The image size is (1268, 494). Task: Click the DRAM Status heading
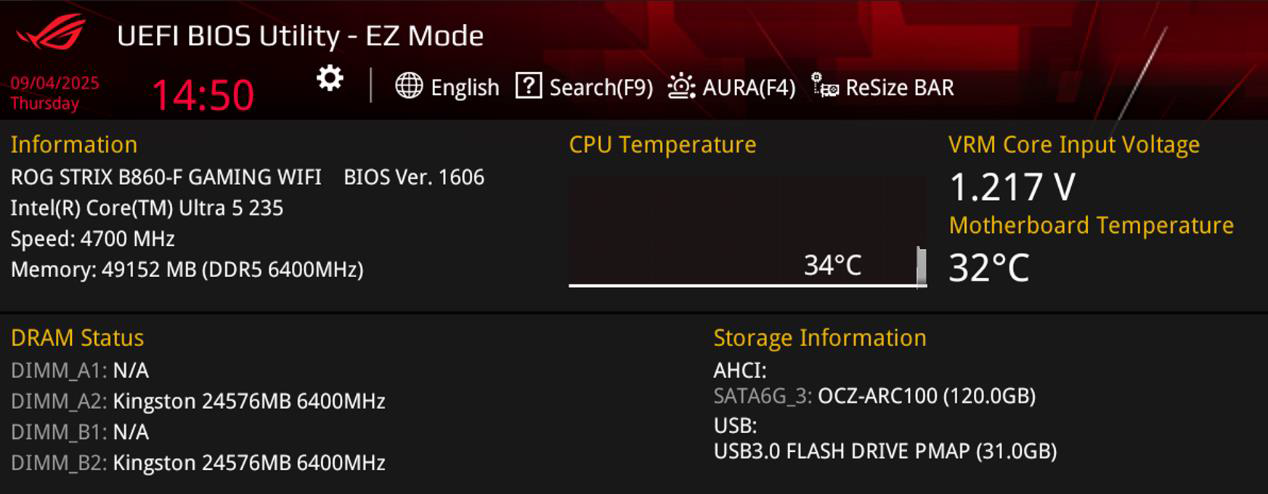pos(77,338)
